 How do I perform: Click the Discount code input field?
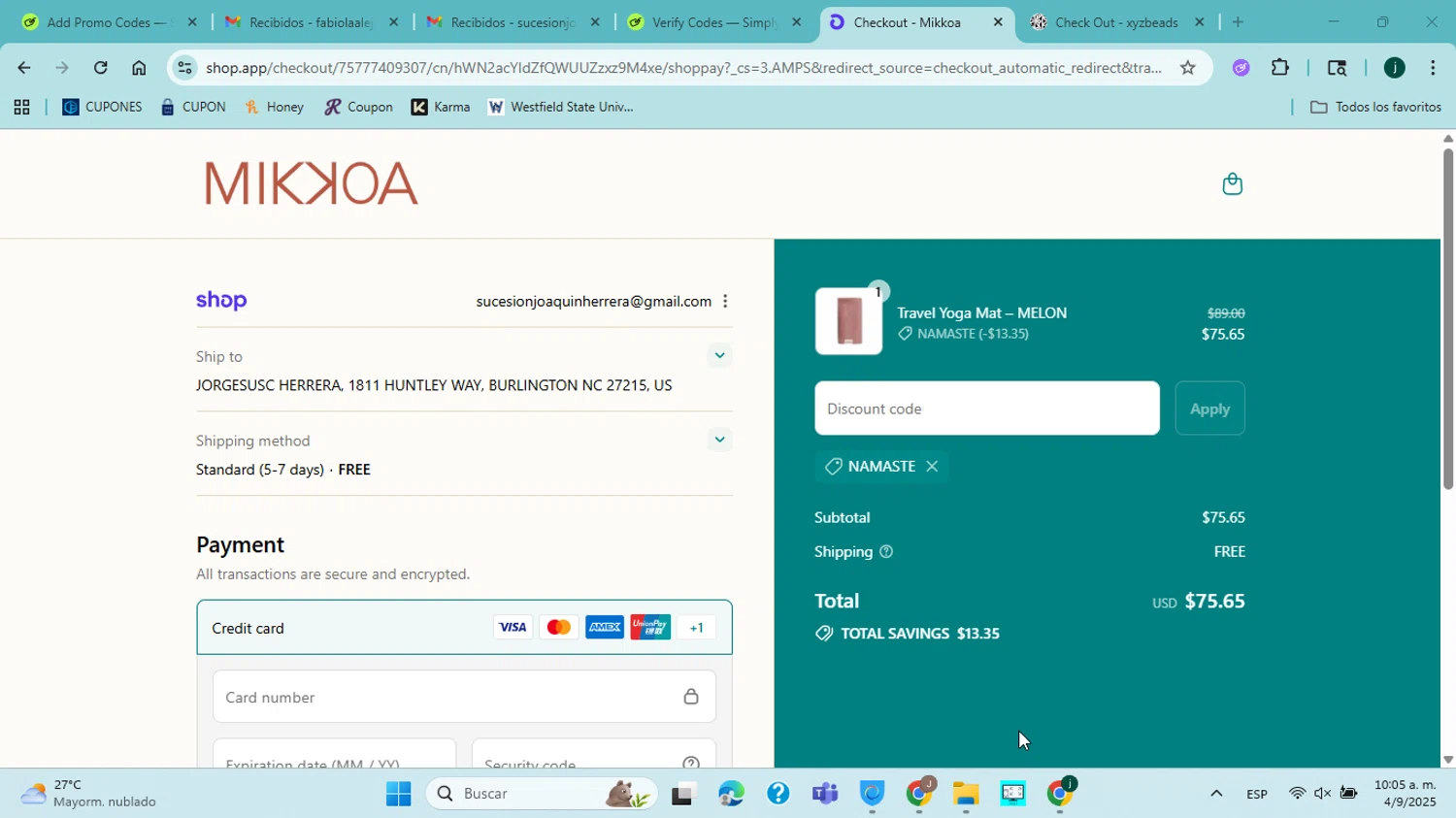click(x=987, y=409)
